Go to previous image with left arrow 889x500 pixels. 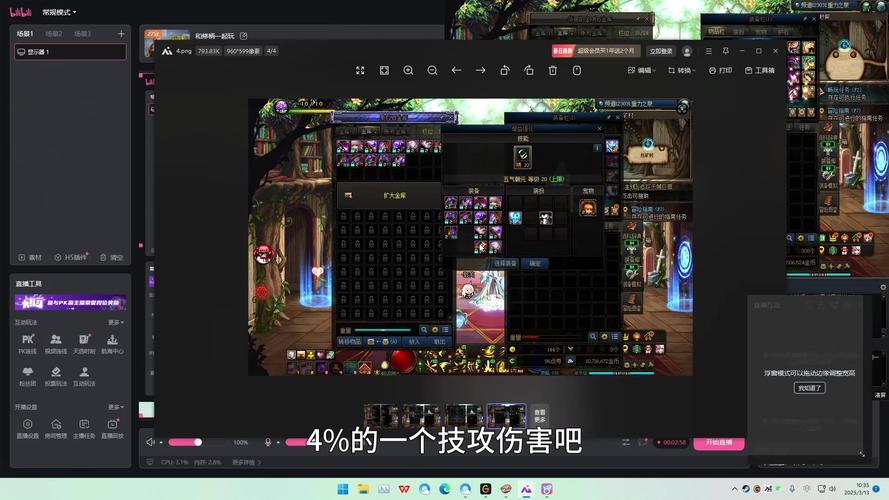click(x=456, y=70)
